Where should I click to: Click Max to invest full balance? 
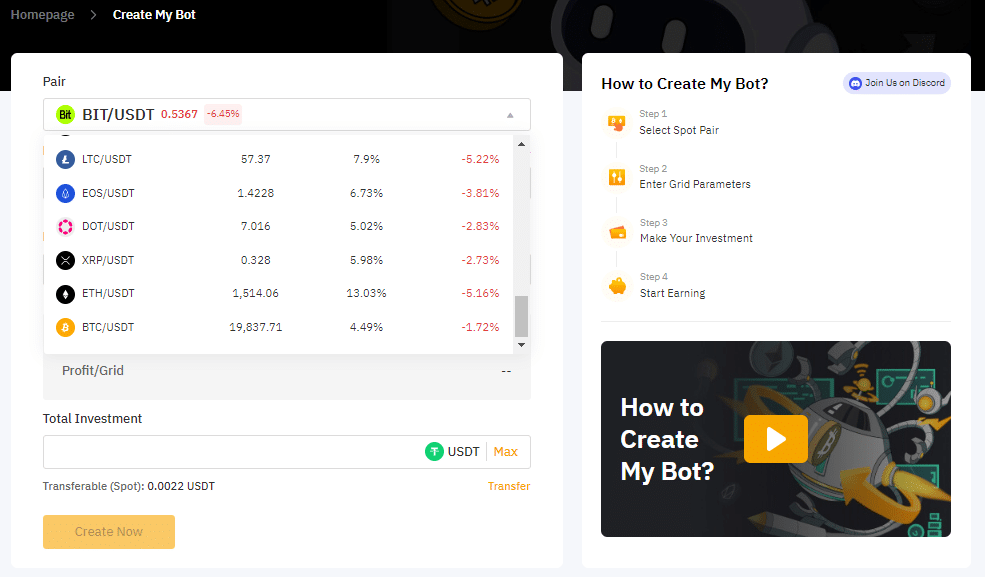pos(506,451)
